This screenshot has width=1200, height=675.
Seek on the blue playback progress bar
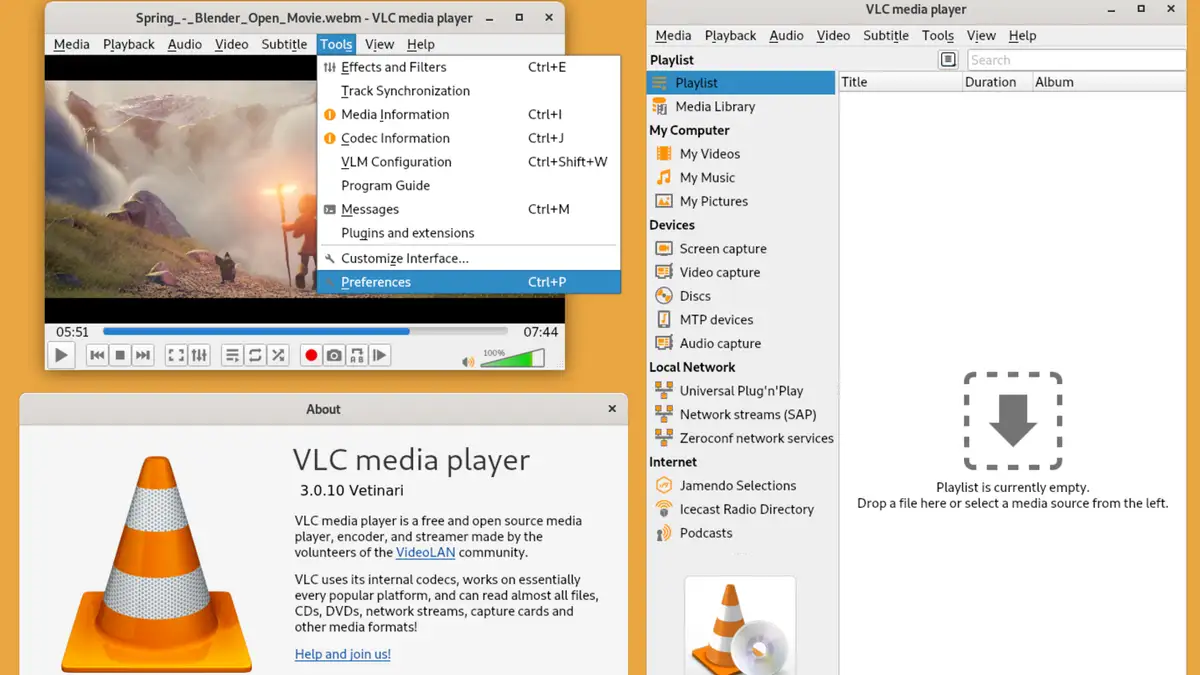(x=305, y=331)
